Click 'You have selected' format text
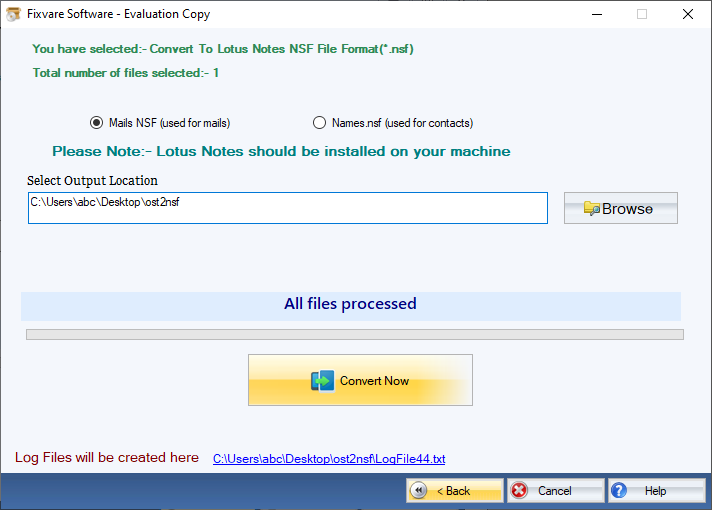The height and width of the screenshot is (510, 712). point(223,49)
